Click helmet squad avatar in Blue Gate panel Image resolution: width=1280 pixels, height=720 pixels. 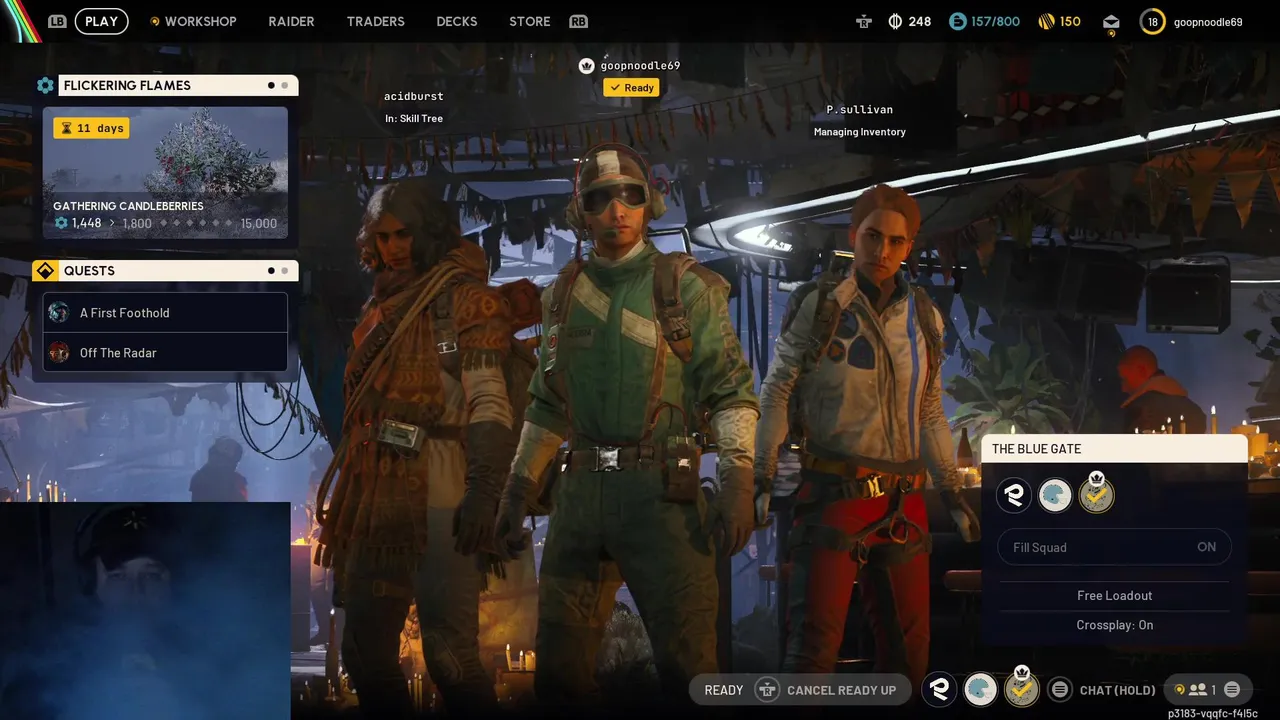coord(1055,495)
